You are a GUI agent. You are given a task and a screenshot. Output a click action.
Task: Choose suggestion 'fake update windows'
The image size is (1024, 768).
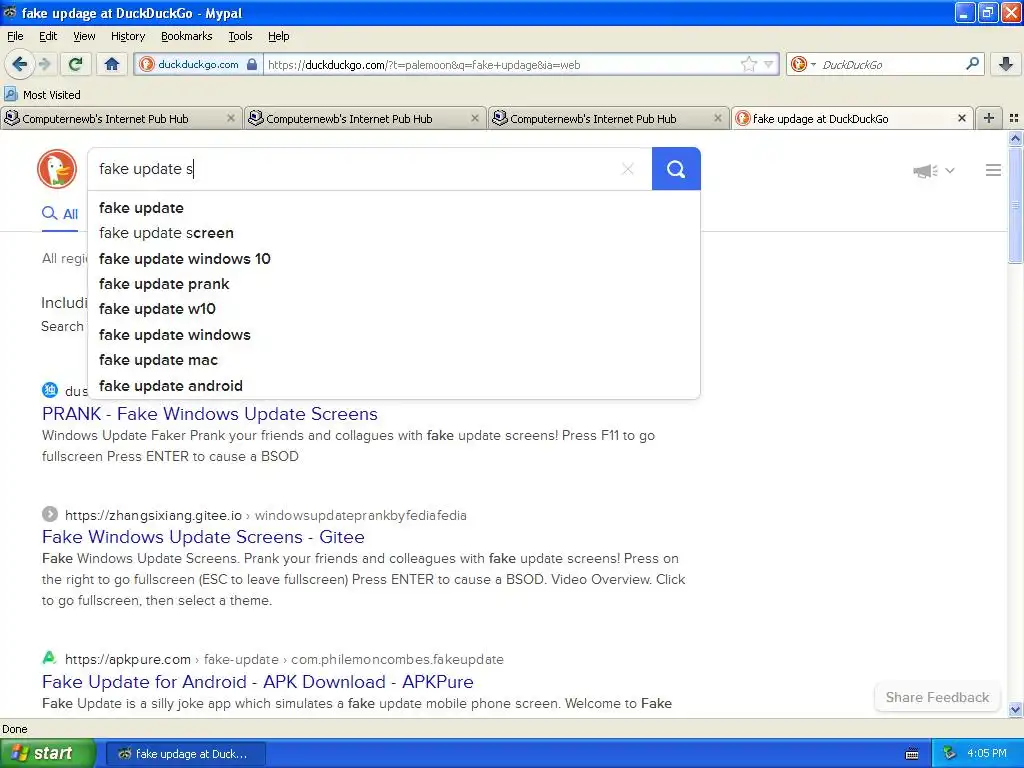click(x=394, y=334)
